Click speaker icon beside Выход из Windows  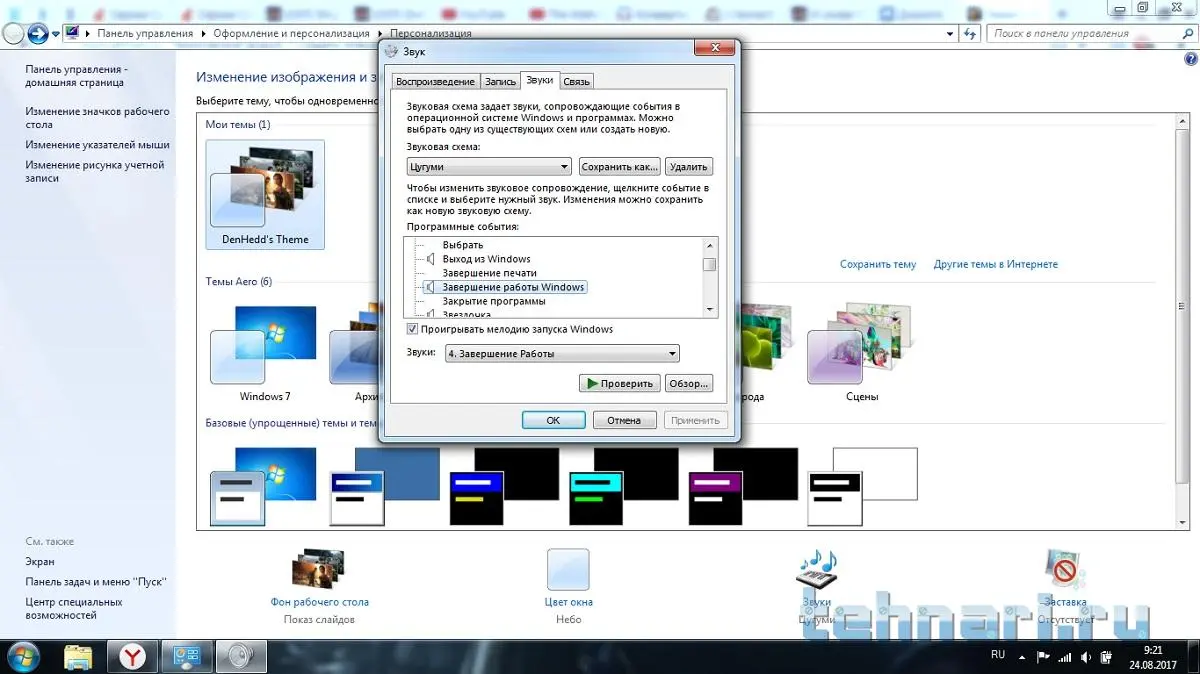coord(431,259)
